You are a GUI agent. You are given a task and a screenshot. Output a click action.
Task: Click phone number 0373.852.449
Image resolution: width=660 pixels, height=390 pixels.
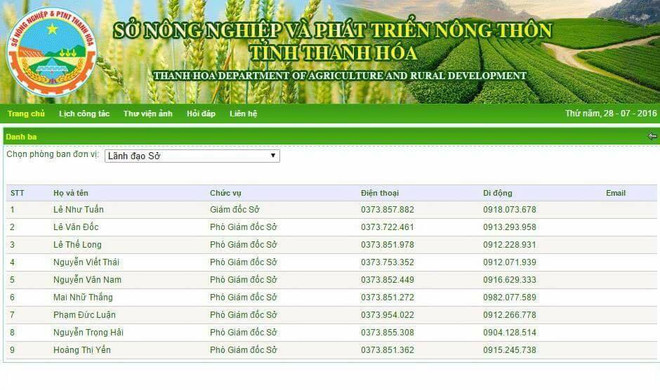(387, 280)
